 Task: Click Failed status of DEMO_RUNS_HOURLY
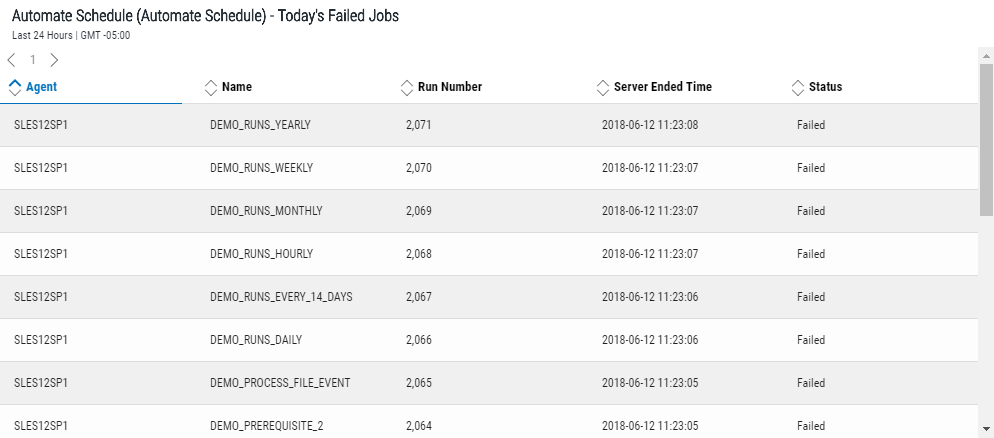[811, 254]
